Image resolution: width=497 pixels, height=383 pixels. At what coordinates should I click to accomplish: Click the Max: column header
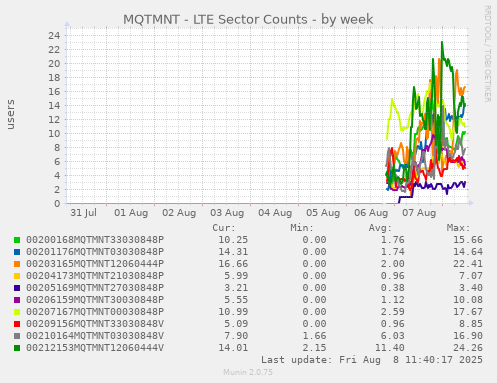458,228
